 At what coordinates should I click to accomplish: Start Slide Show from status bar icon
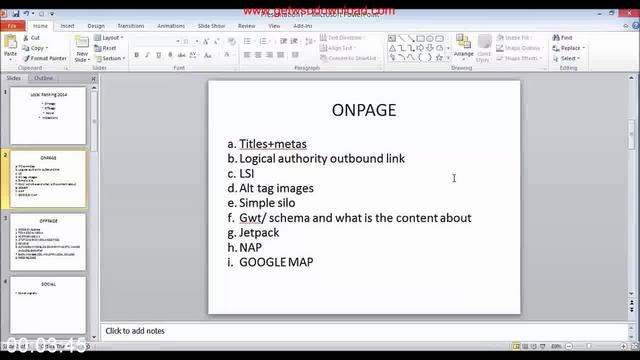(543, 346)
